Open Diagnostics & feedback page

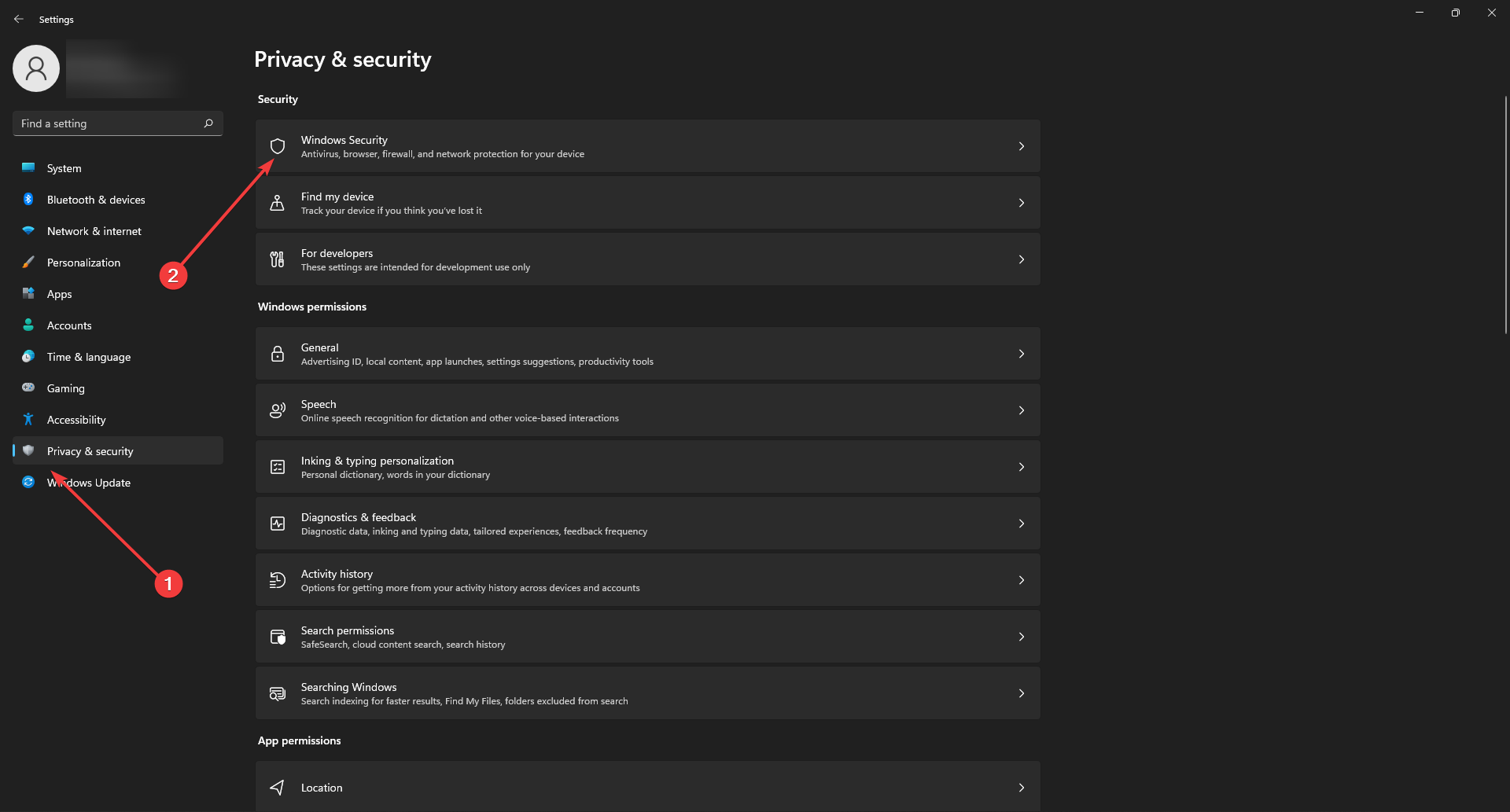[x=648, y=524]
